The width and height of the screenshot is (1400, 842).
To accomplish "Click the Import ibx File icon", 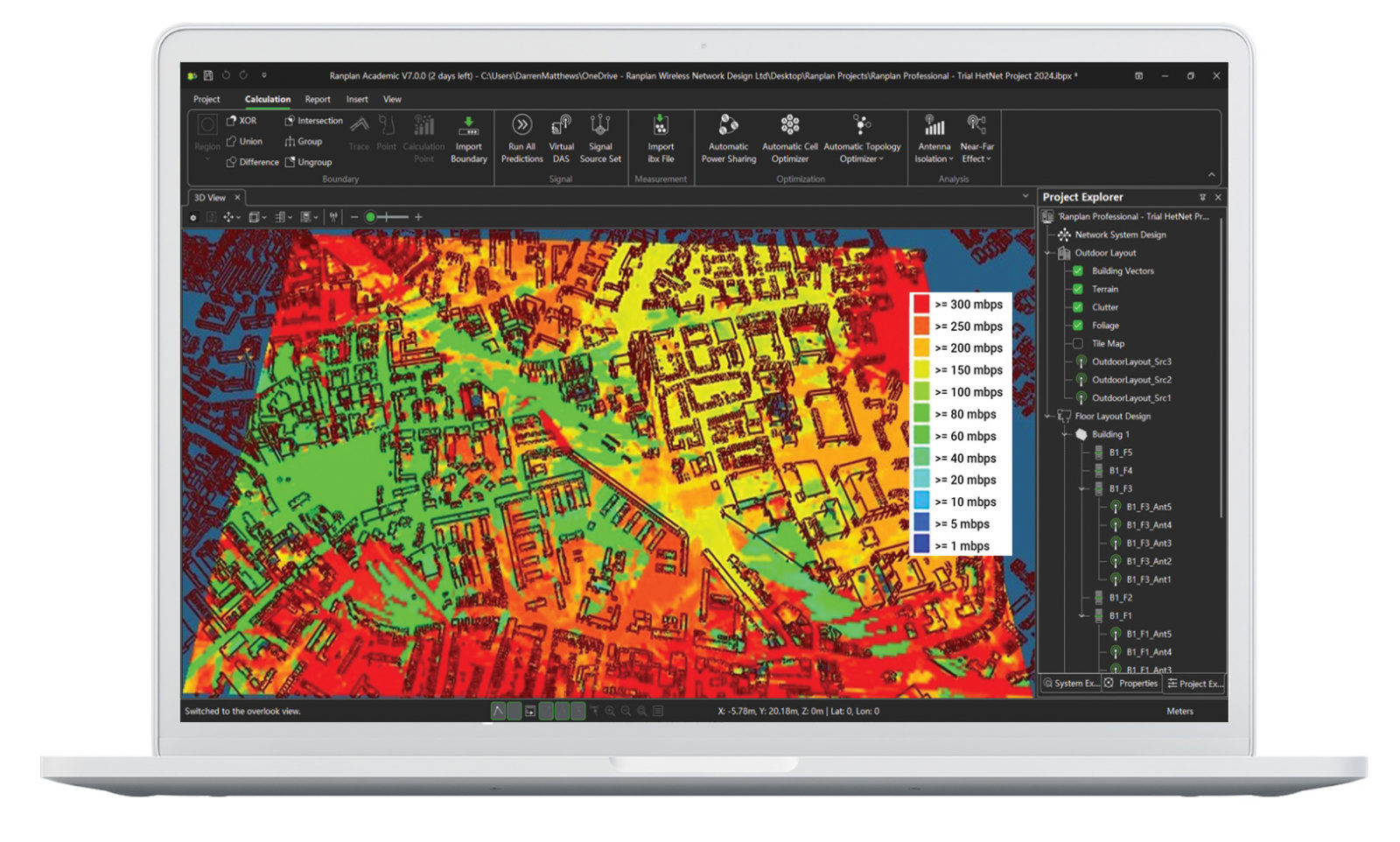I will tap(661, 126).
